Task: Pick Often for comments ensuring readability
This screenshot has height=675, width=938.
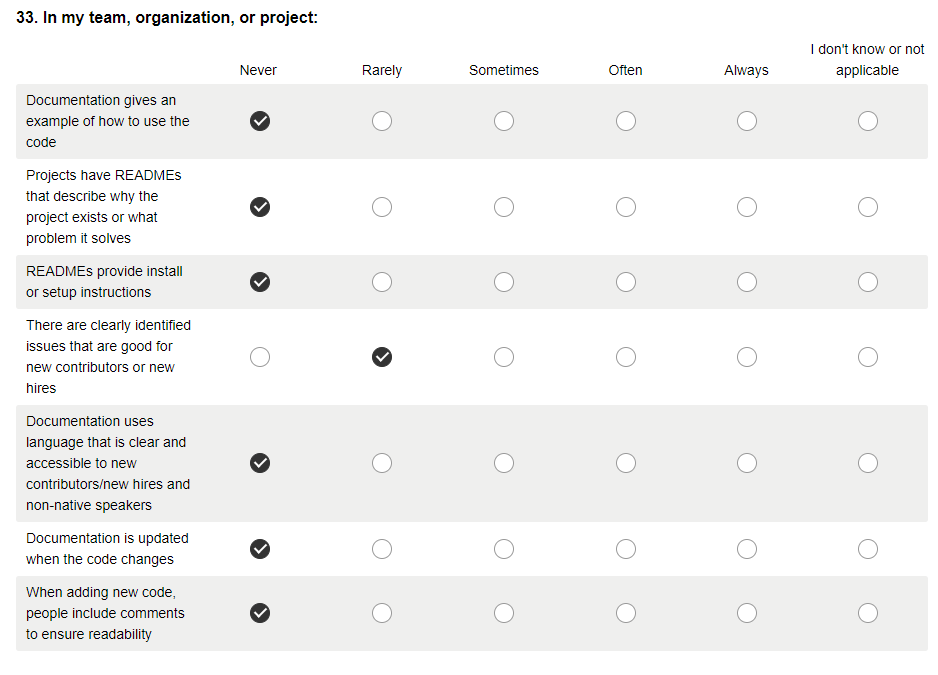Action: (x=626, y=613)
